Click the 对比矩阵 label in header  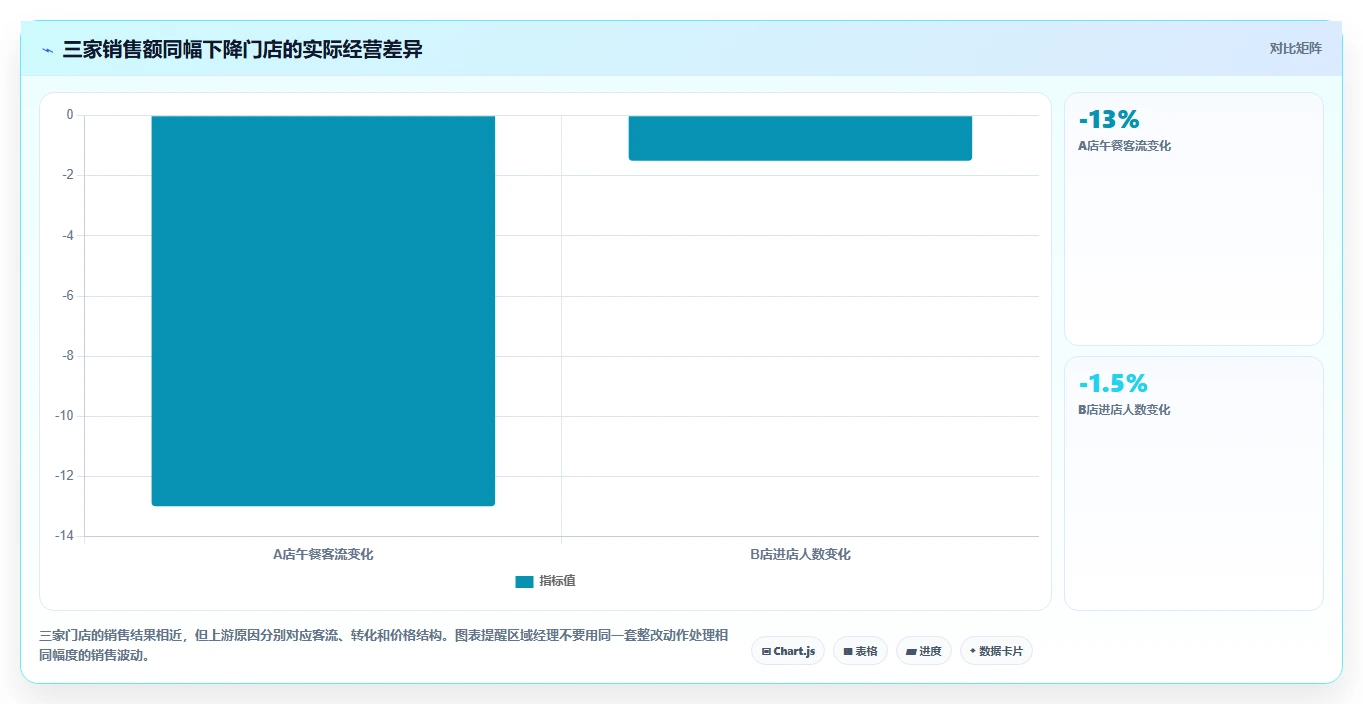[x=1296, y=49]
